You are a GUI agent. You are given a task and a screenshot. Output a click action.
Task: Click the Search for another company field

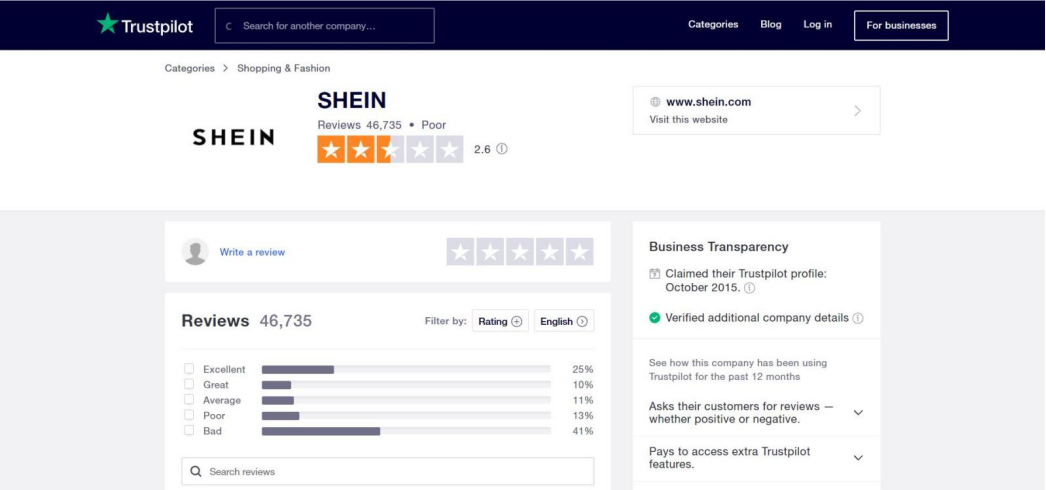point(325,26)
